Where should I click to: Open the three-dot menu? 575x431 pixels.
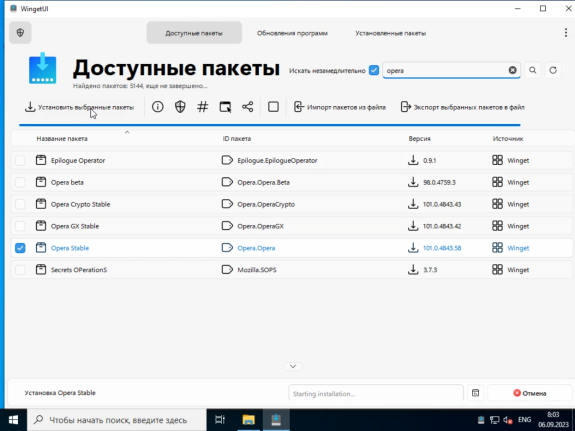coord(565,33)
